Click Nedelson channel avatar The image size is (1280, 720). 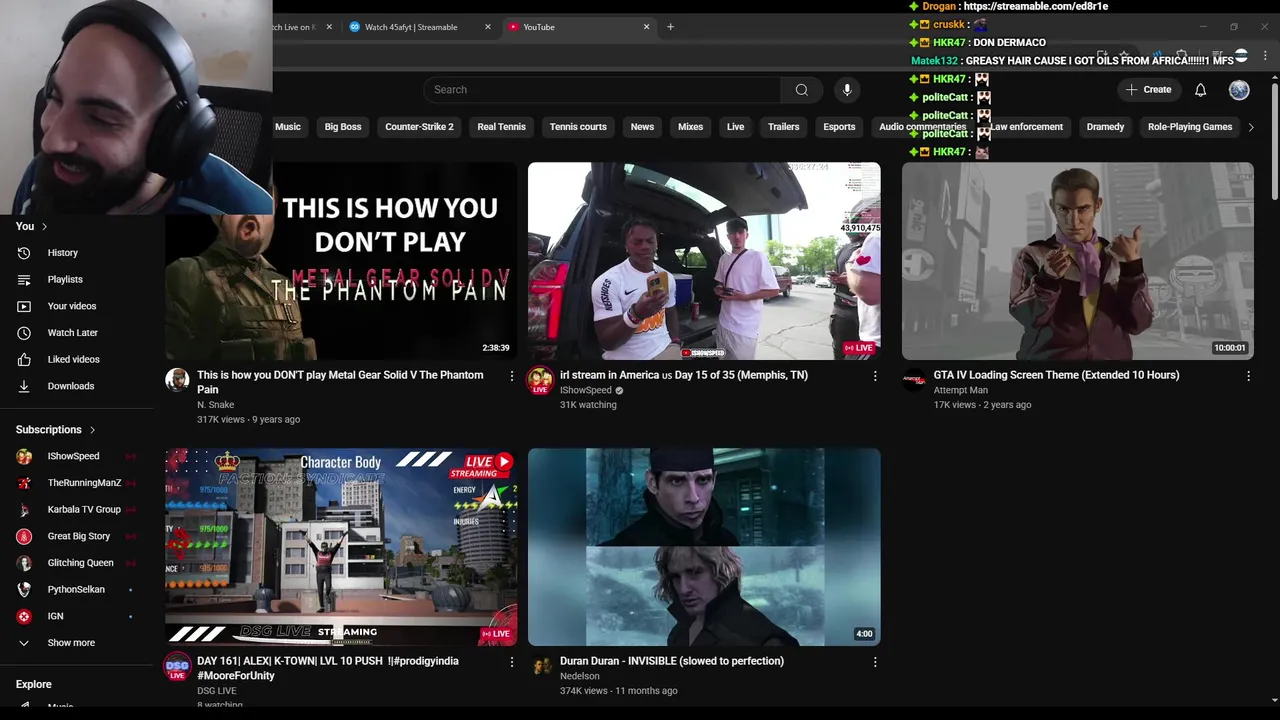point(542,666)
